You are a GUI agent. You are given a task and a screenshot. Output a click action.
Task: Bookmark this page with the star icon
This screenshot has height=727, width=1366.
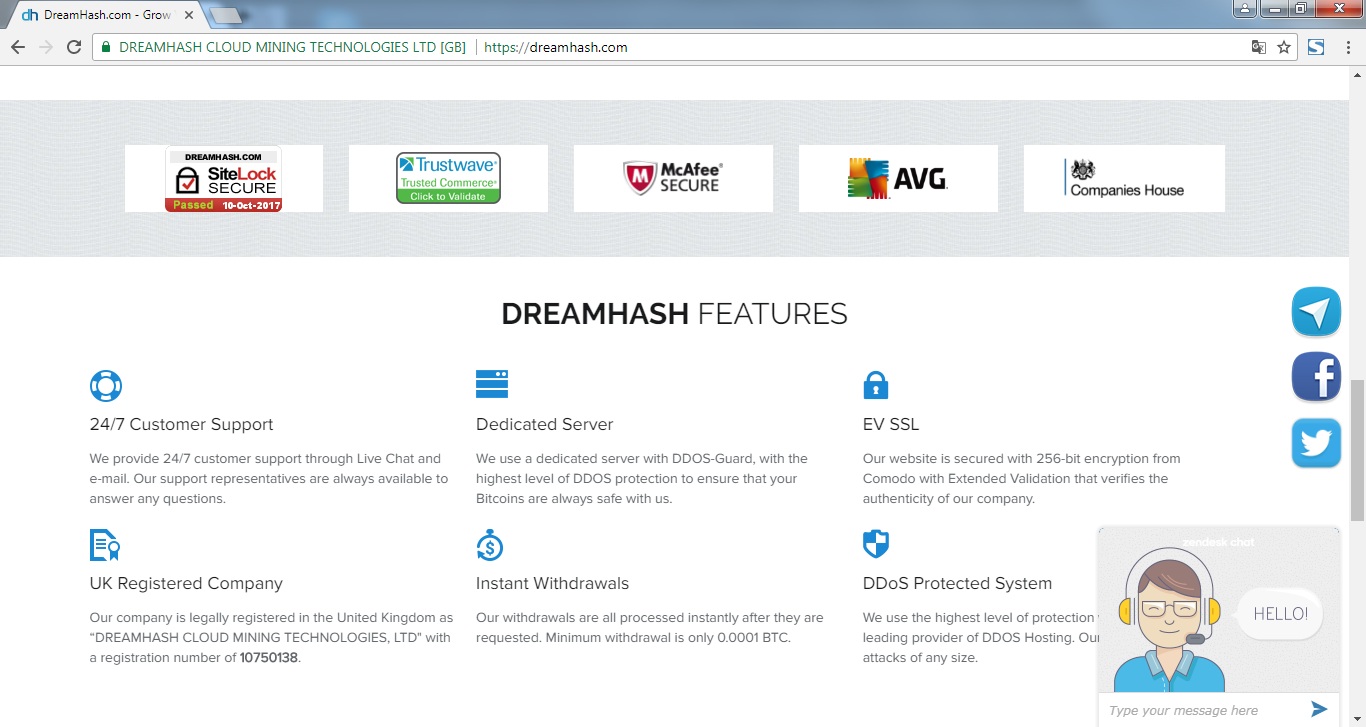(1284, 47)
